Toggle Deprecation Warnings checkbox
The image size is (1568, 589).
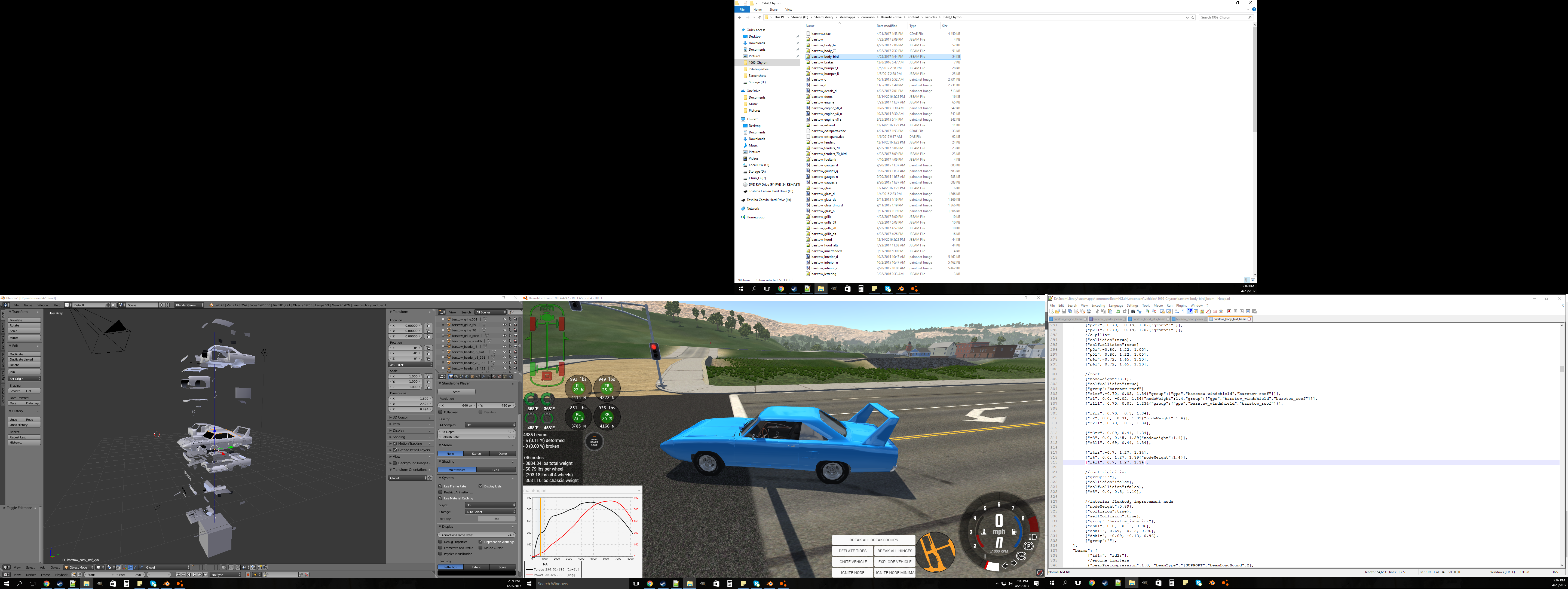tap(481, 542)
